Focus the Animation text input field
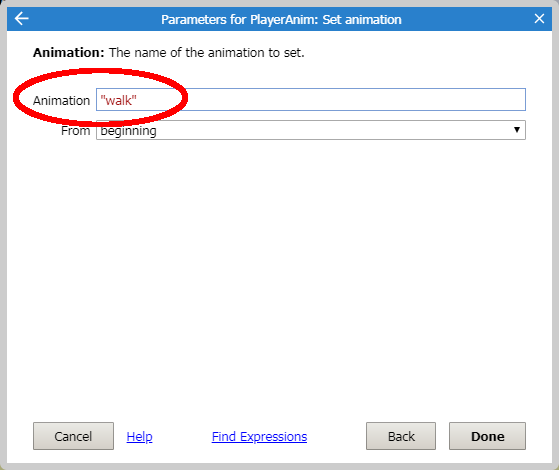This screenshot has width=559, height=470. [x=311, y=99]
